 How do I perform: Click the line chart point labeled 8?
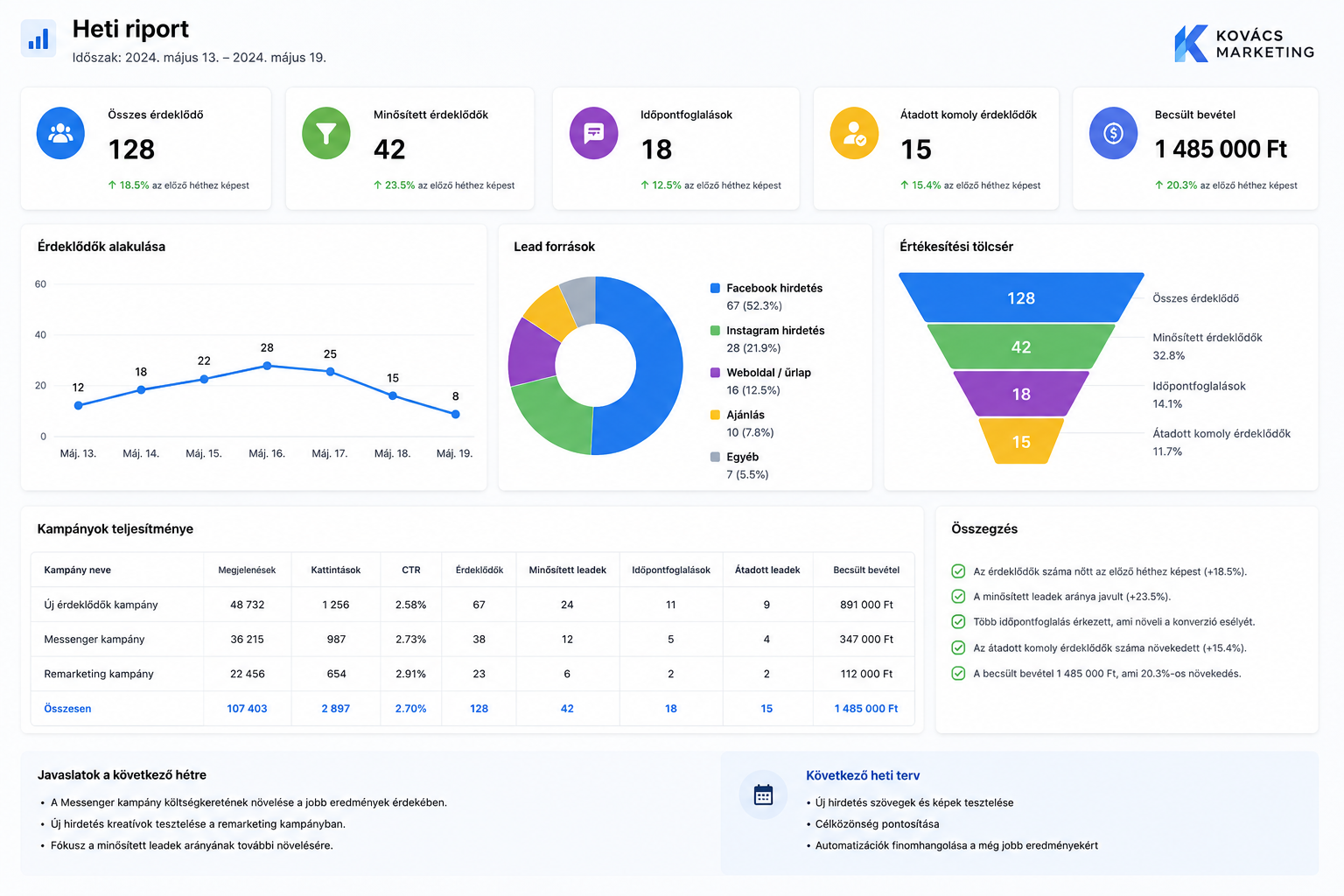click(455, 414)
